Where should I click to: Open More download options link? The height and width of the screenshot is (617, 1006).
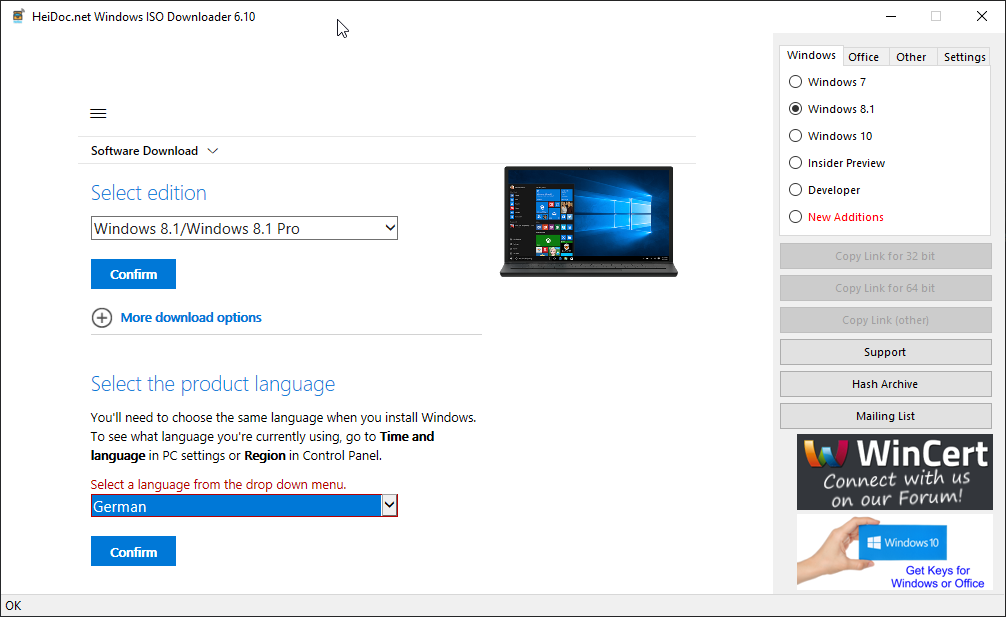[x=191, y=317]
